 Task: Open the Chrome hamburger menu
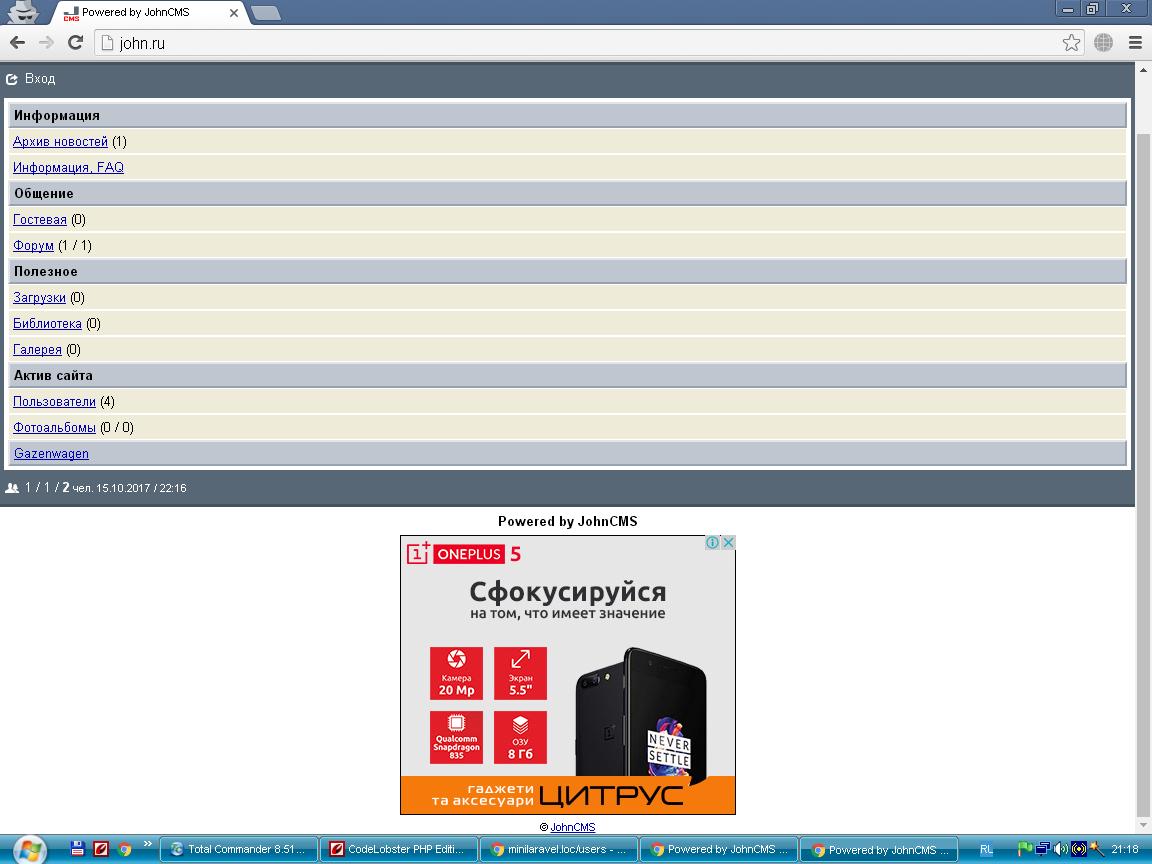[1135, 43]
